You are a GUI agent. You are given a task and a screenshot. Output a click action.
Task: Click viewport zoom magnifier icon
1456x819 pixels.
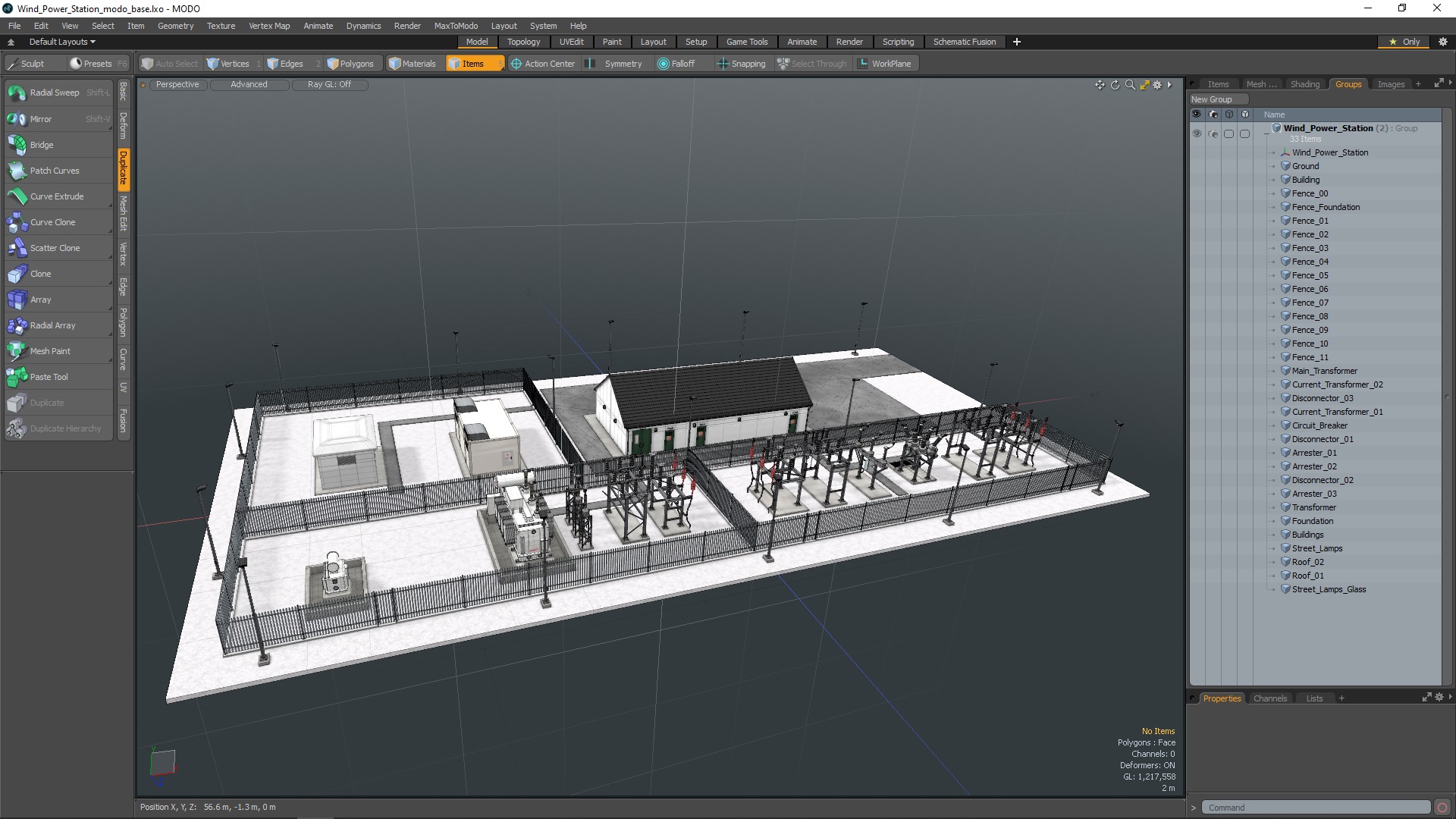click(x=1130, y=85)
